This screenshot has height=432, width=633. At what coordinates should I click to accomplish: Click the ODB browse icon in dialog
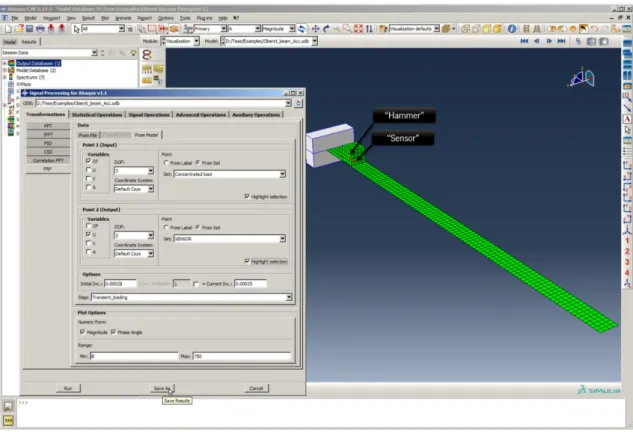(x=298, y=103)
